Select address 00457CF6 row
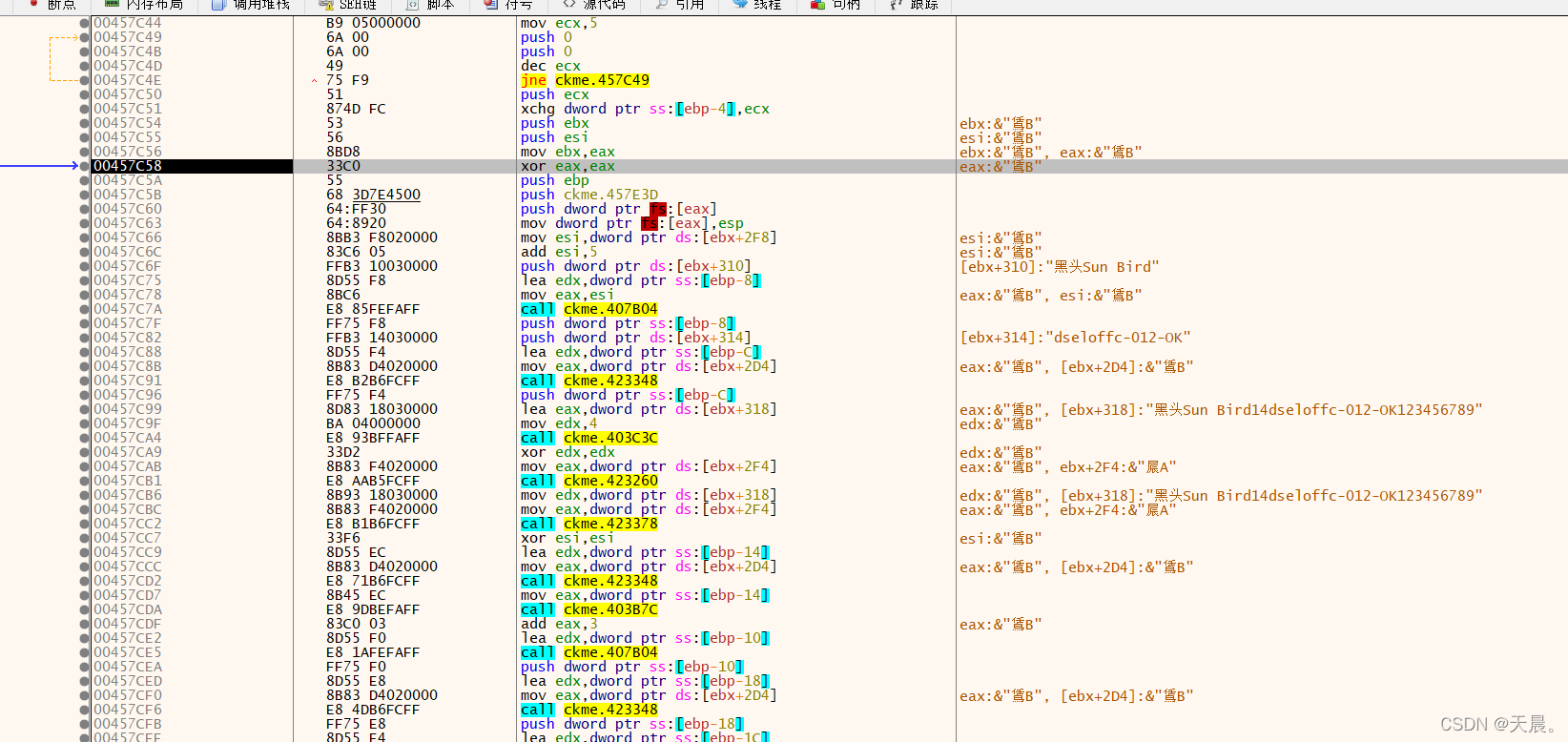1568x742 pixels. tap(128, 710)
